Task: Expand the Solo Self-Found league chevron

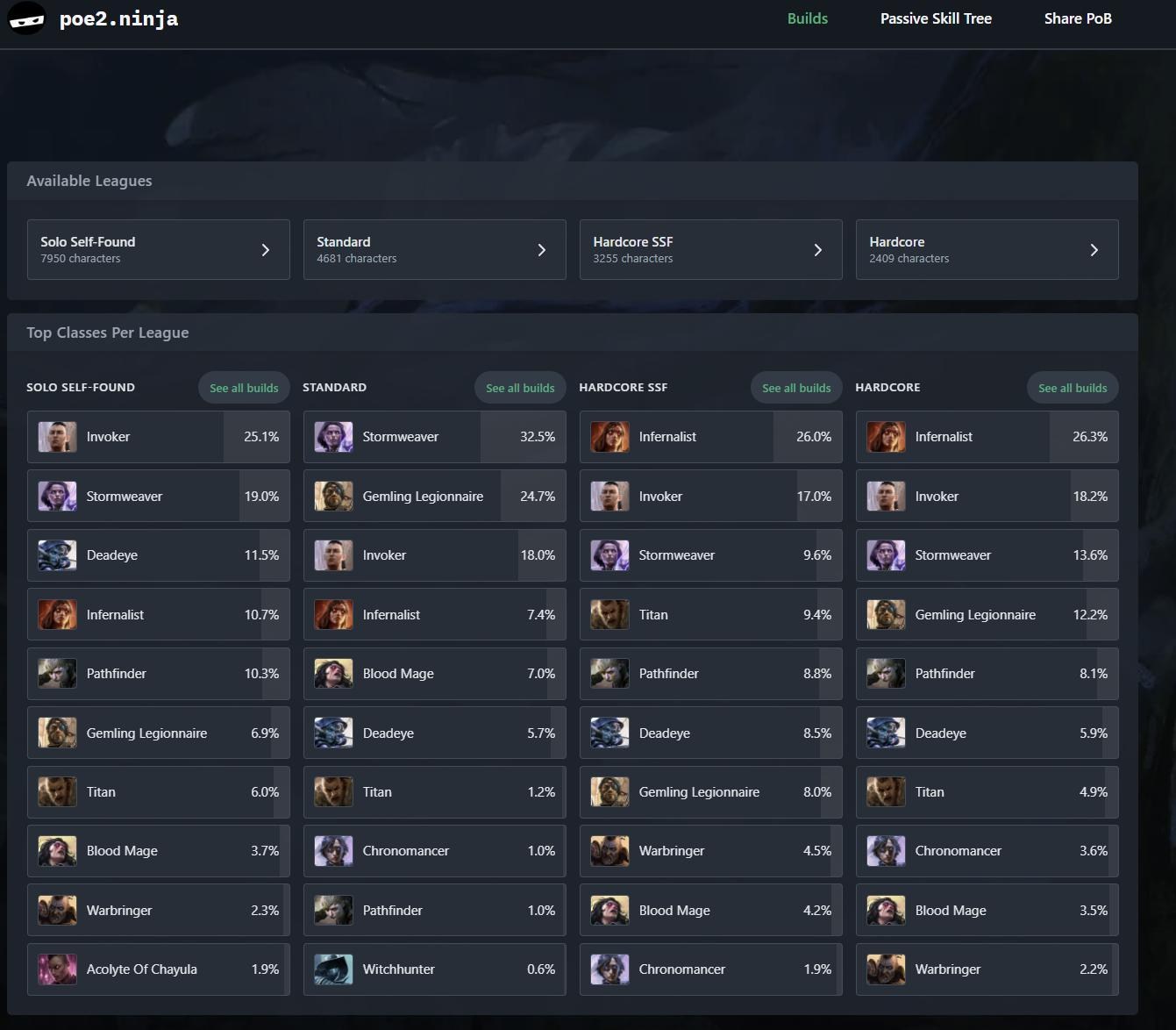Action: coord(266,250)
